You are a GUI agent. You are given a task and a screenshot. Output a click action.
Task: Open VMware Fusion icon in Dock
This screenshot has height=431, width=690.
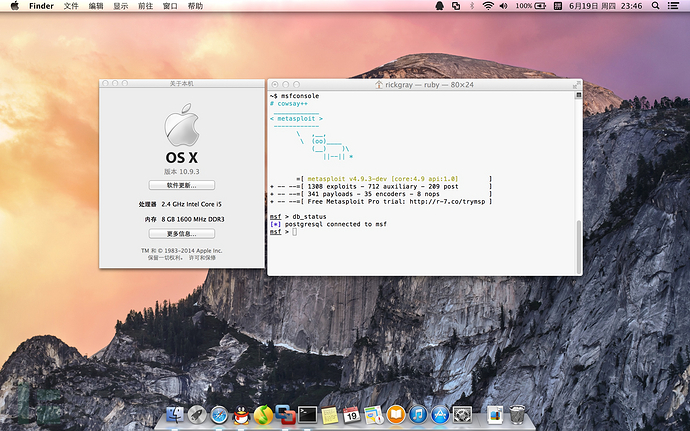pos(285,414)
